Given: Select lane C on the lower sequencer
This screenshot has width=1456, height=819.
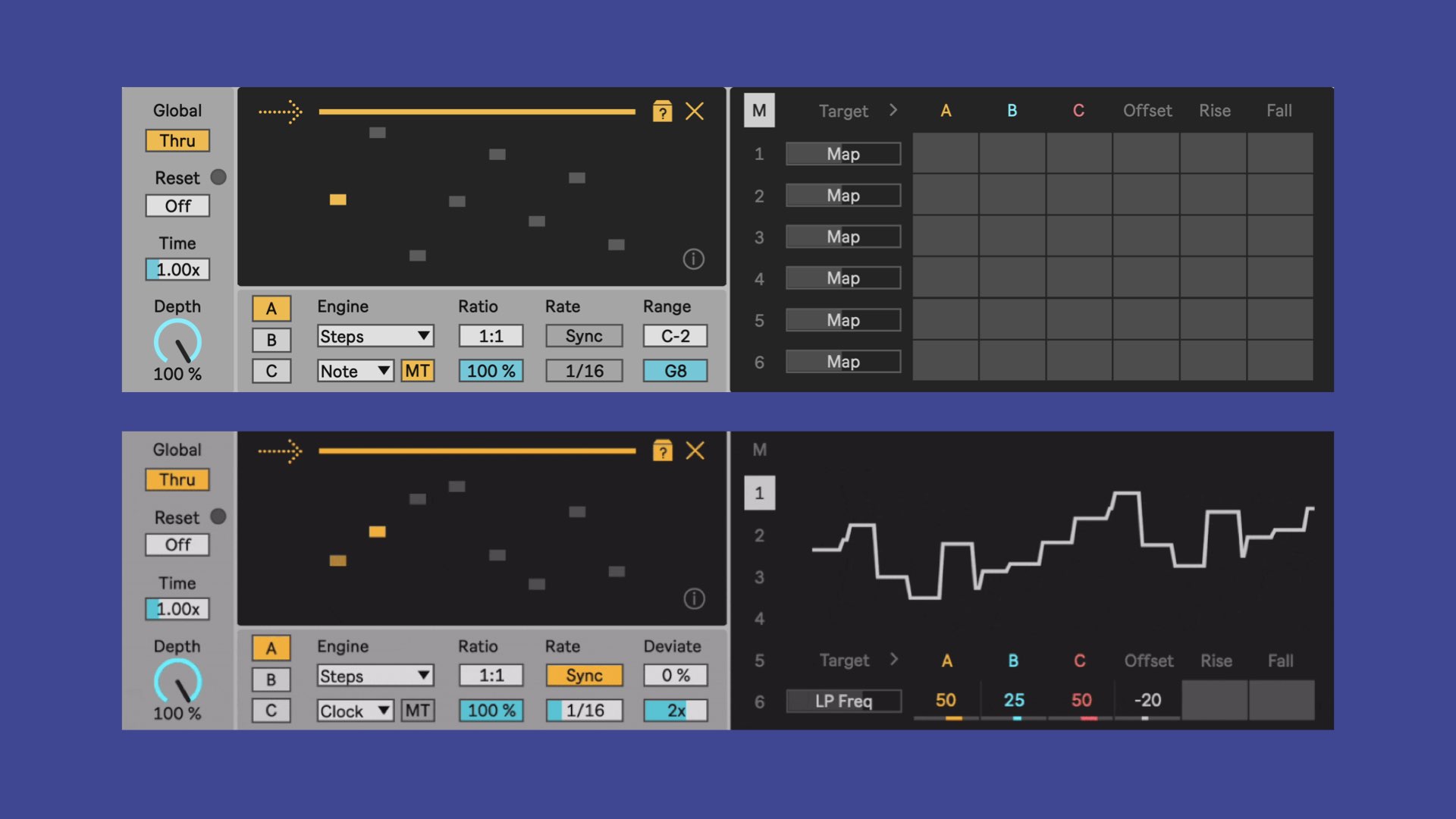Looking at the screenshot, I should (x=271, y=711).
